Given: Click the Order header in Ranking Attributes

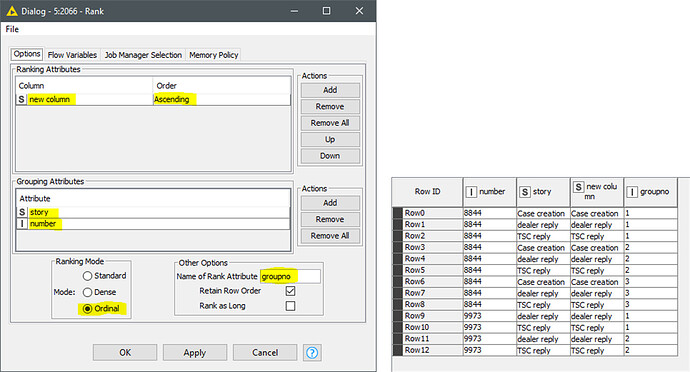Looking at the screenshot, I should pyautogui.click(x=222, y=86).
